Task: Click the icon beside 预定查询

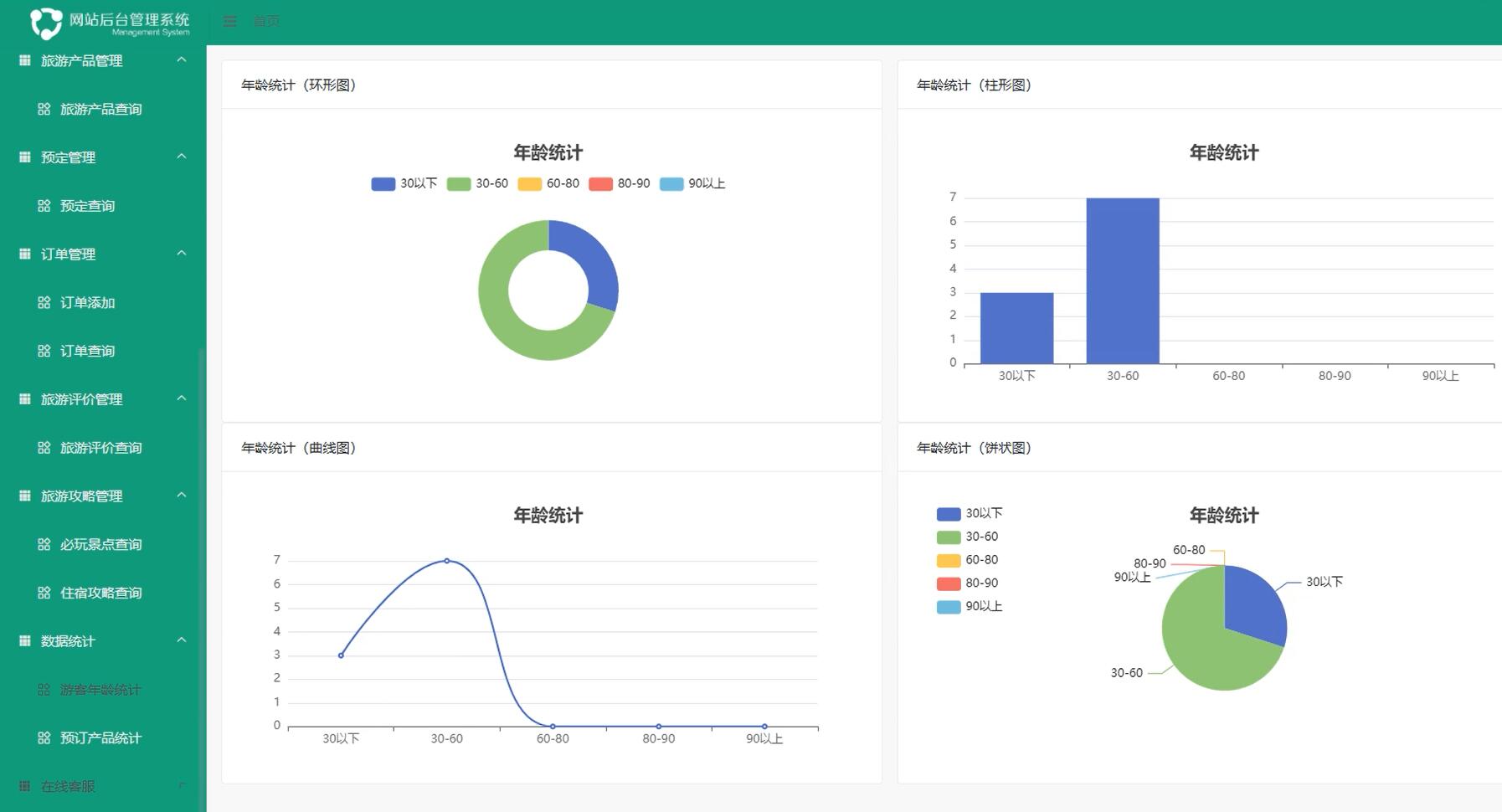Action: [44, 205]
